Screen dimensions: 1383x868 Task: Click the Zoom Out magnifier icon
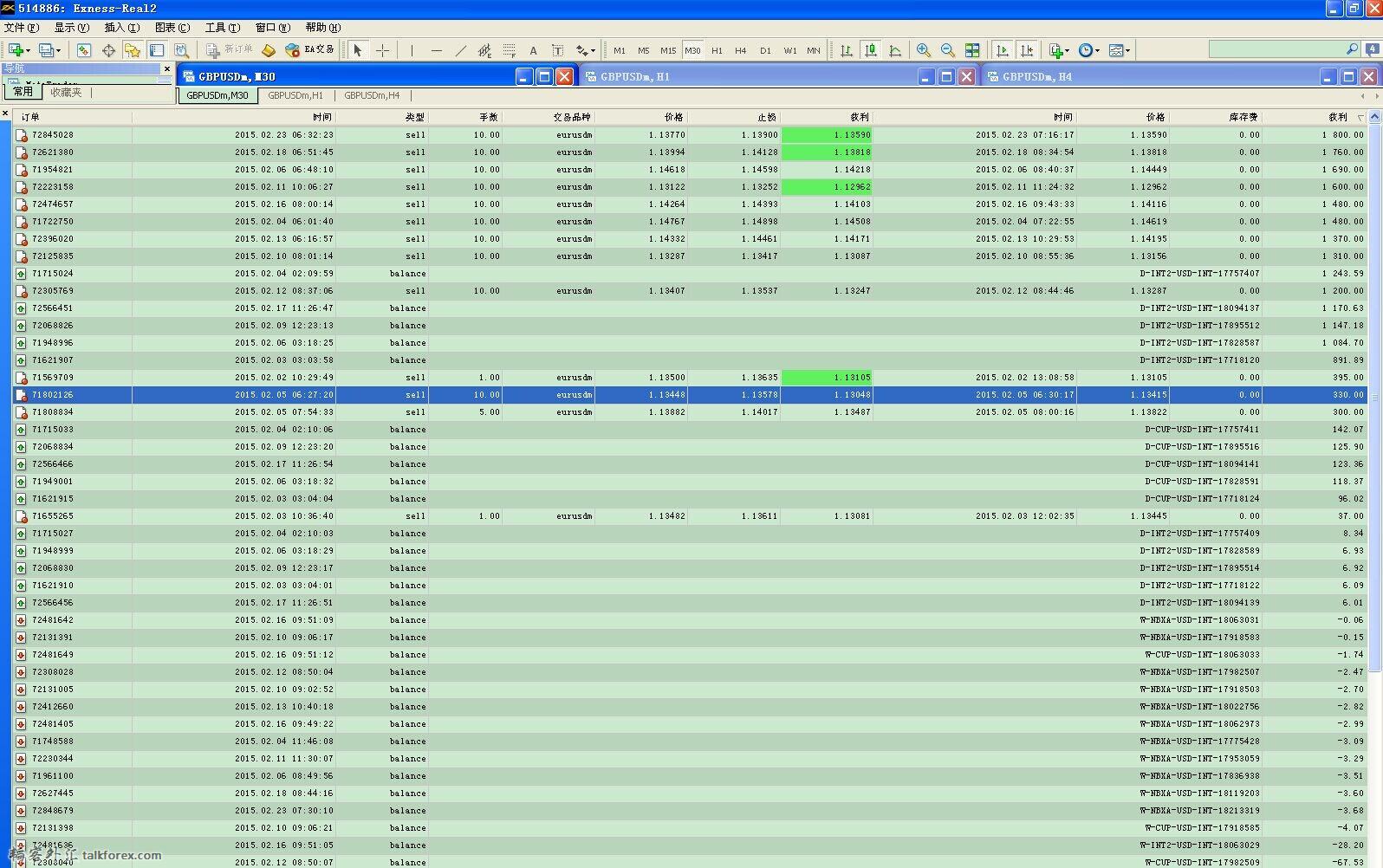click(948, 50)
